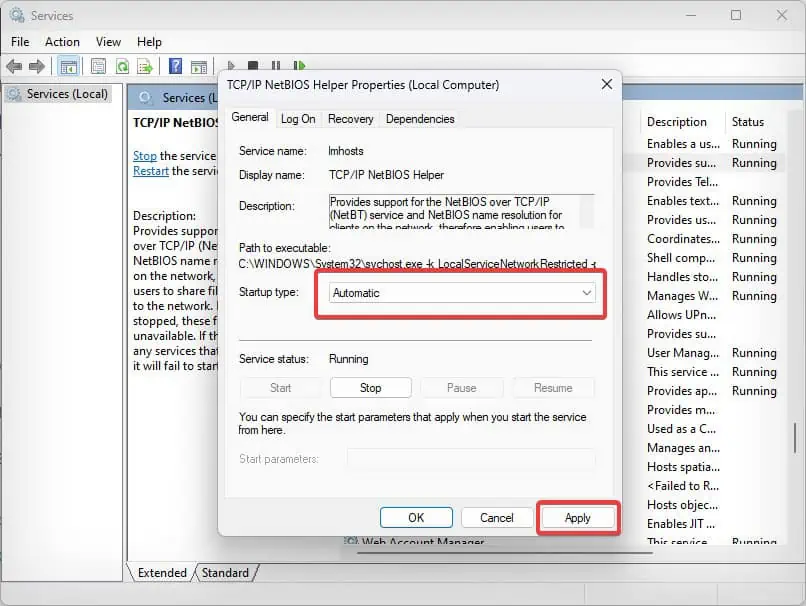Click the Restart hyperlink for the service
This screenshot has height=606, width=806.
150,170
